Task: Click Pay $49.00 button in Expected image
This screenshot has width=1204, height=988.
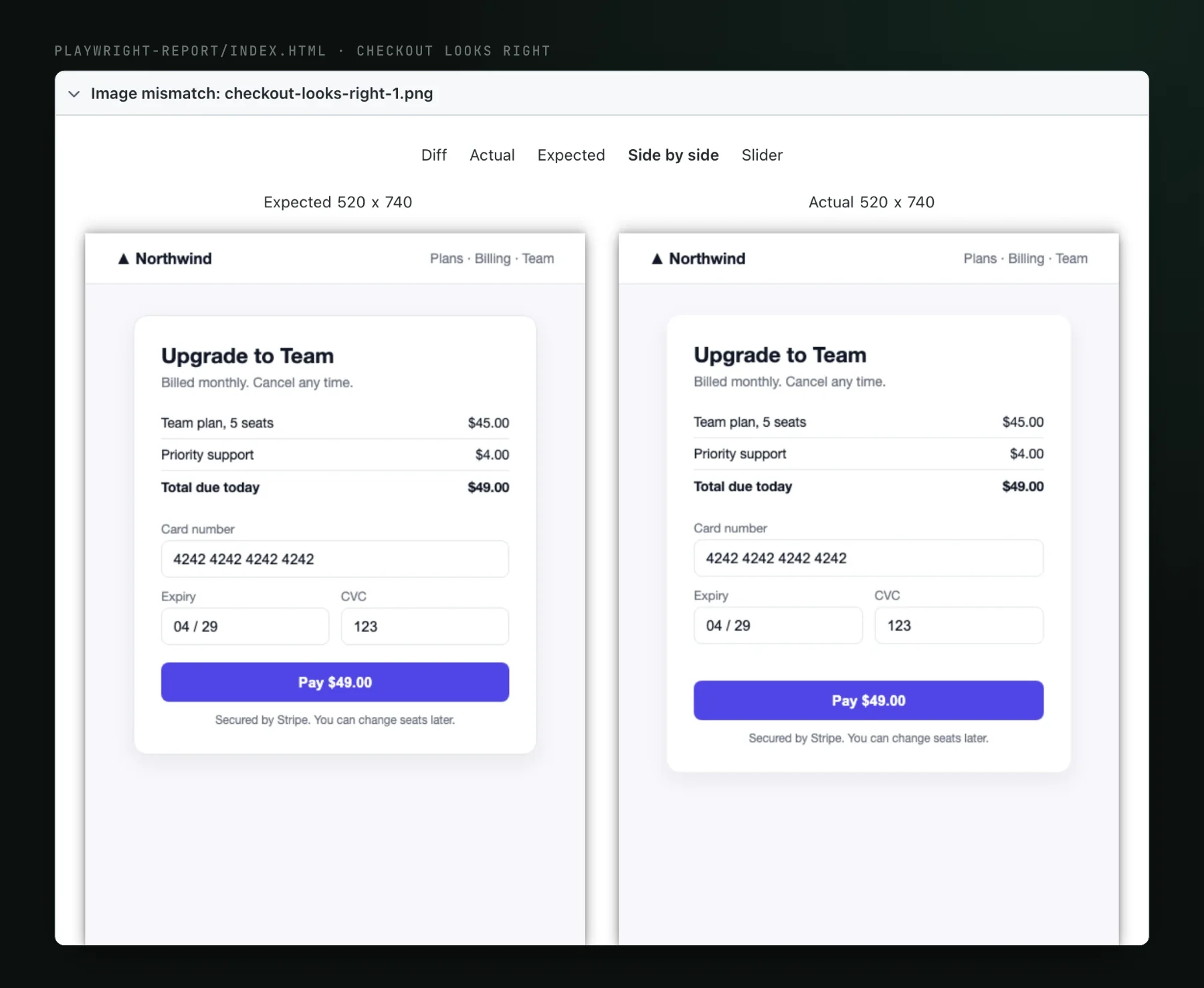Action: 335,682
